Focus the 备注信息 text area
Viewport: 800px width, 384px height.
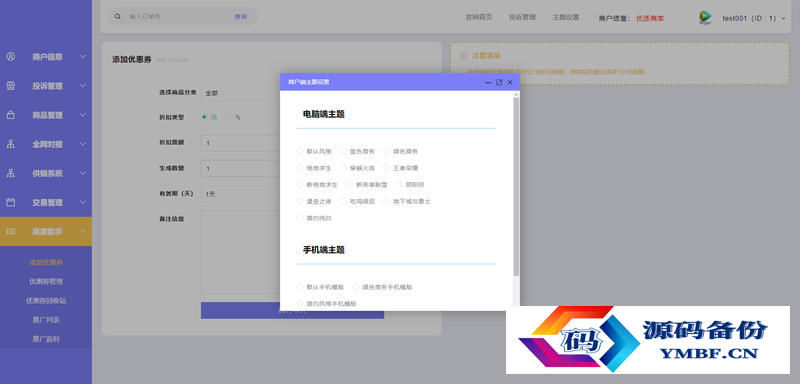pos(240,252)
